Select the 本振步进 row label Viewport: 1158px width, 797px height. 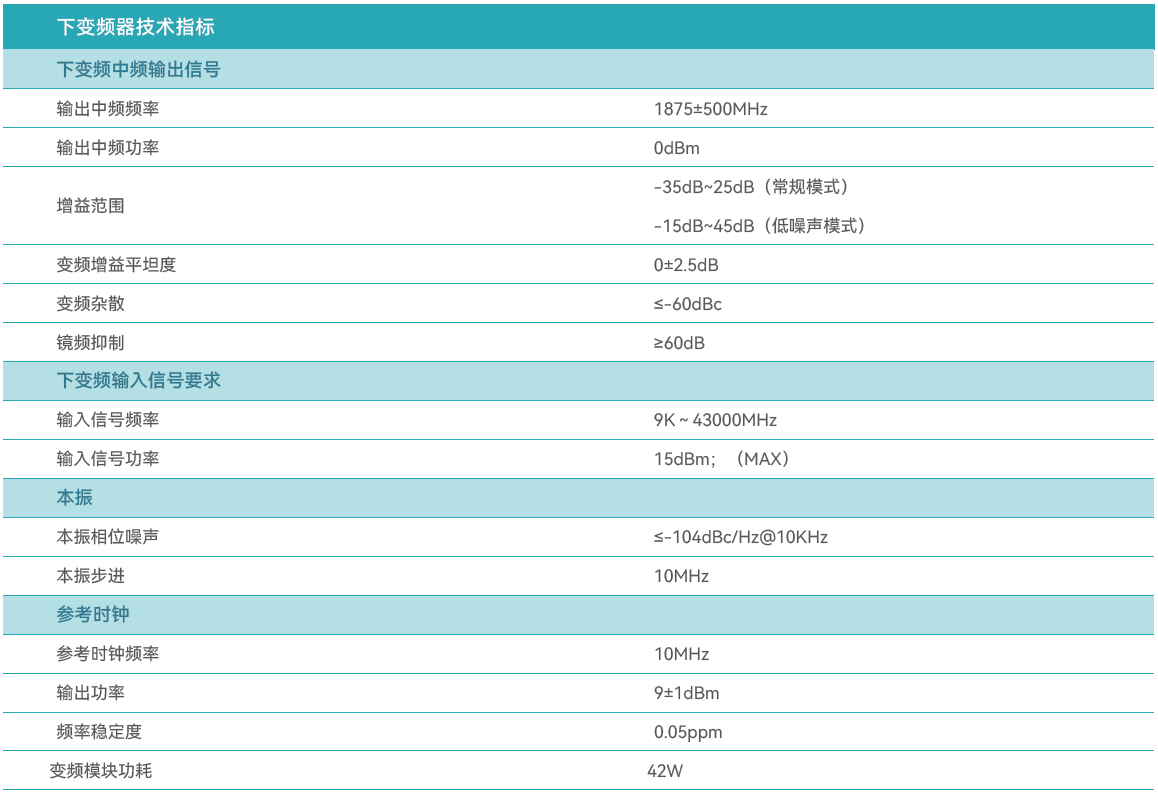pos(91,576)
